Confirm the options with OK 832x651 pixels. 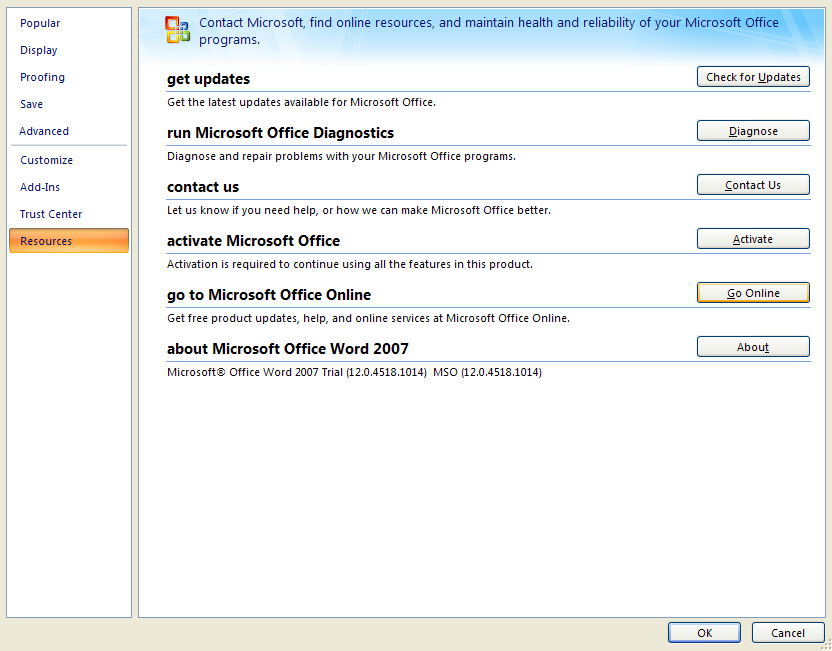point(704,632)
